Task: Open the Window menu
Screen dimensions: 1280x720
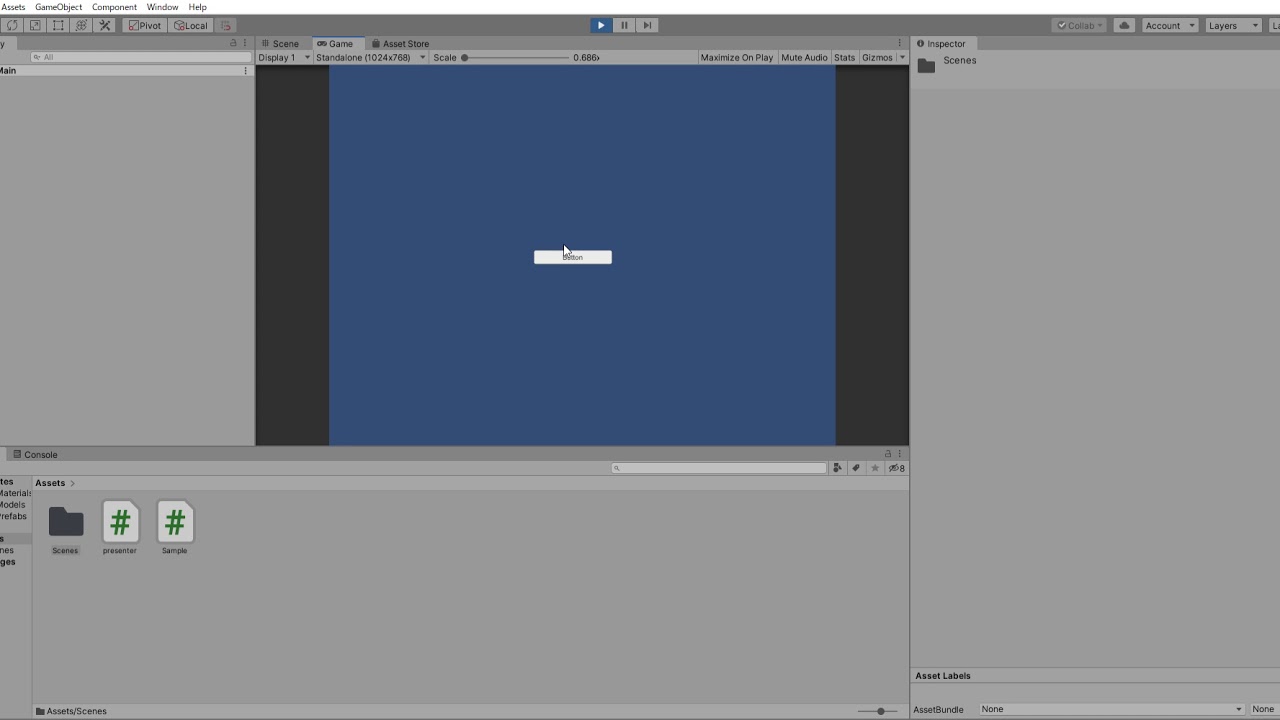Action: 162,7
